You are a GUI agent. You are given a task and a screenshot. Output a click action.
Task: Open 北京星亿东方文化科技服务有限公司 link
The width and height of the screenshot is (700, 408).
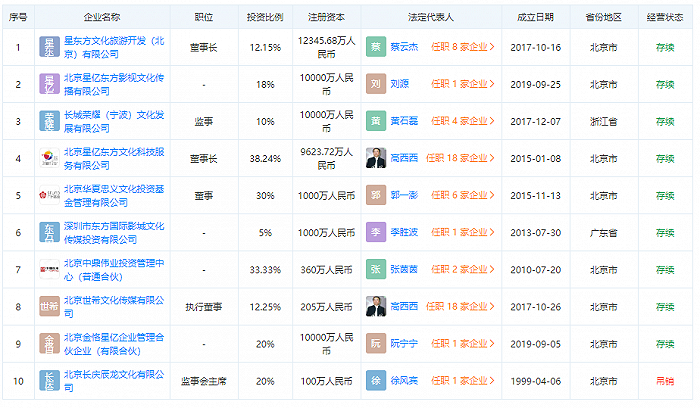click(x=114, y=158)
